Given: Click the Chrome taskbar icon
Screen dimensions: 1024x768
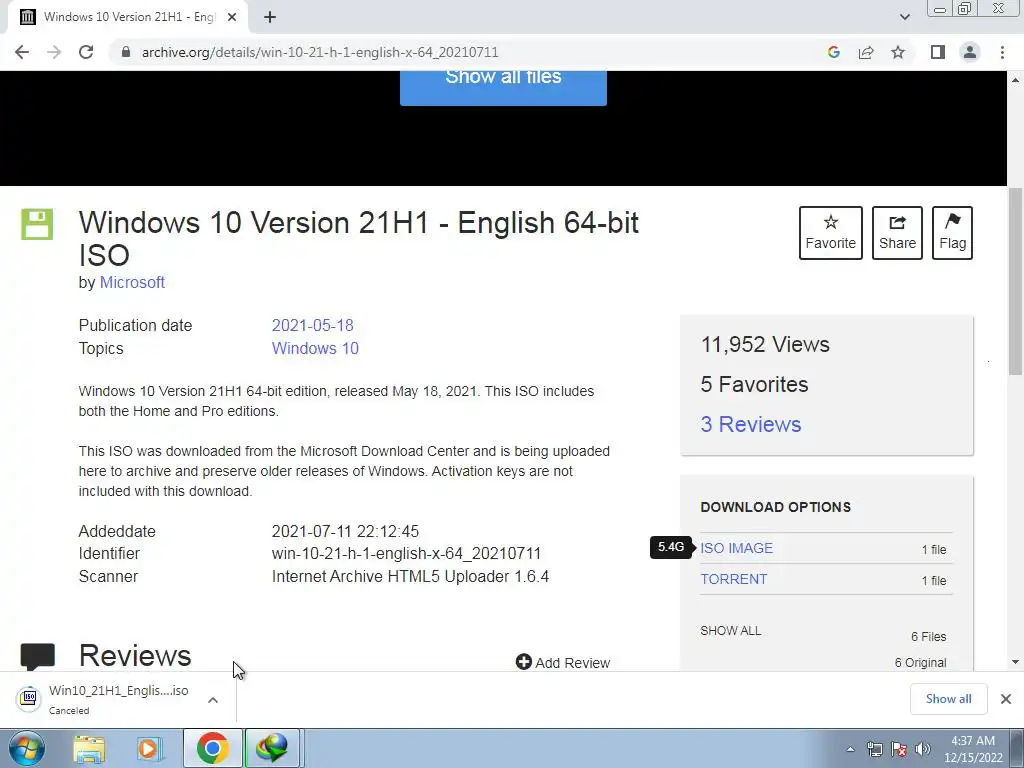Looking at the screenshot, I should click(x=212, y=748).
